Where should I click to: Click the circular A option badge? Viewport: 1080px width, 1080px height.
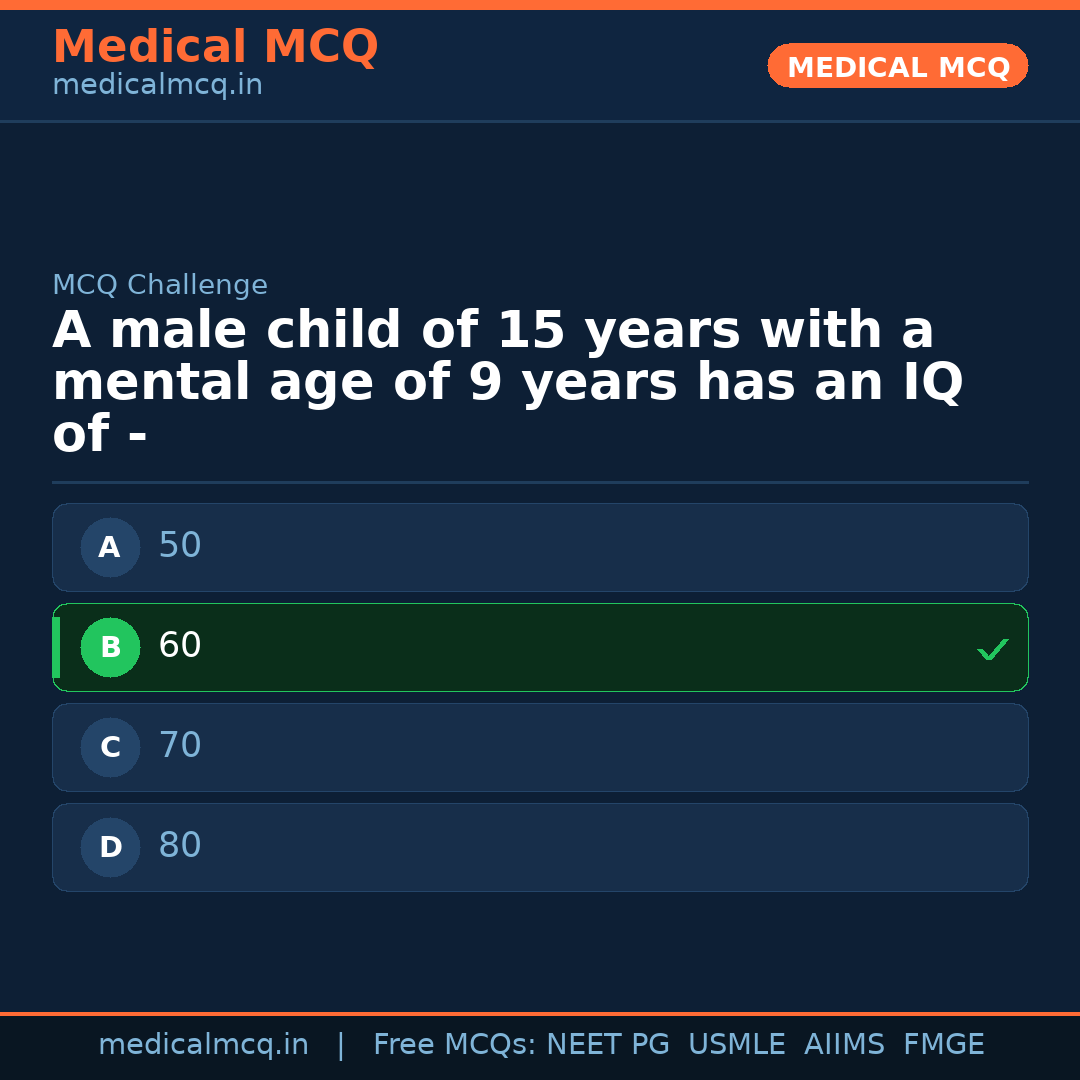tap(110, 547)
